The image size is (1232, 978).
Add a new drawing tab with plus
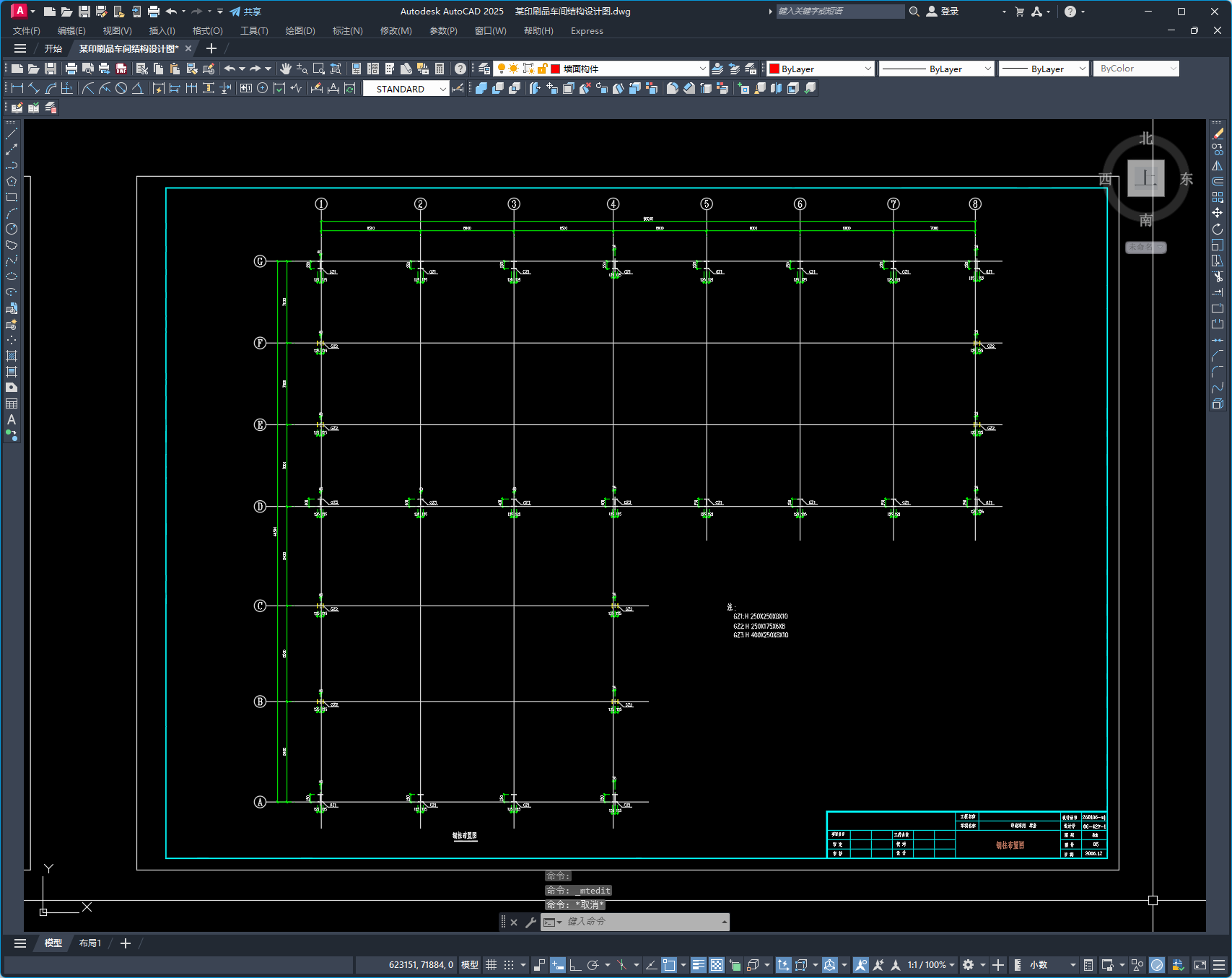tap(211, 48)
